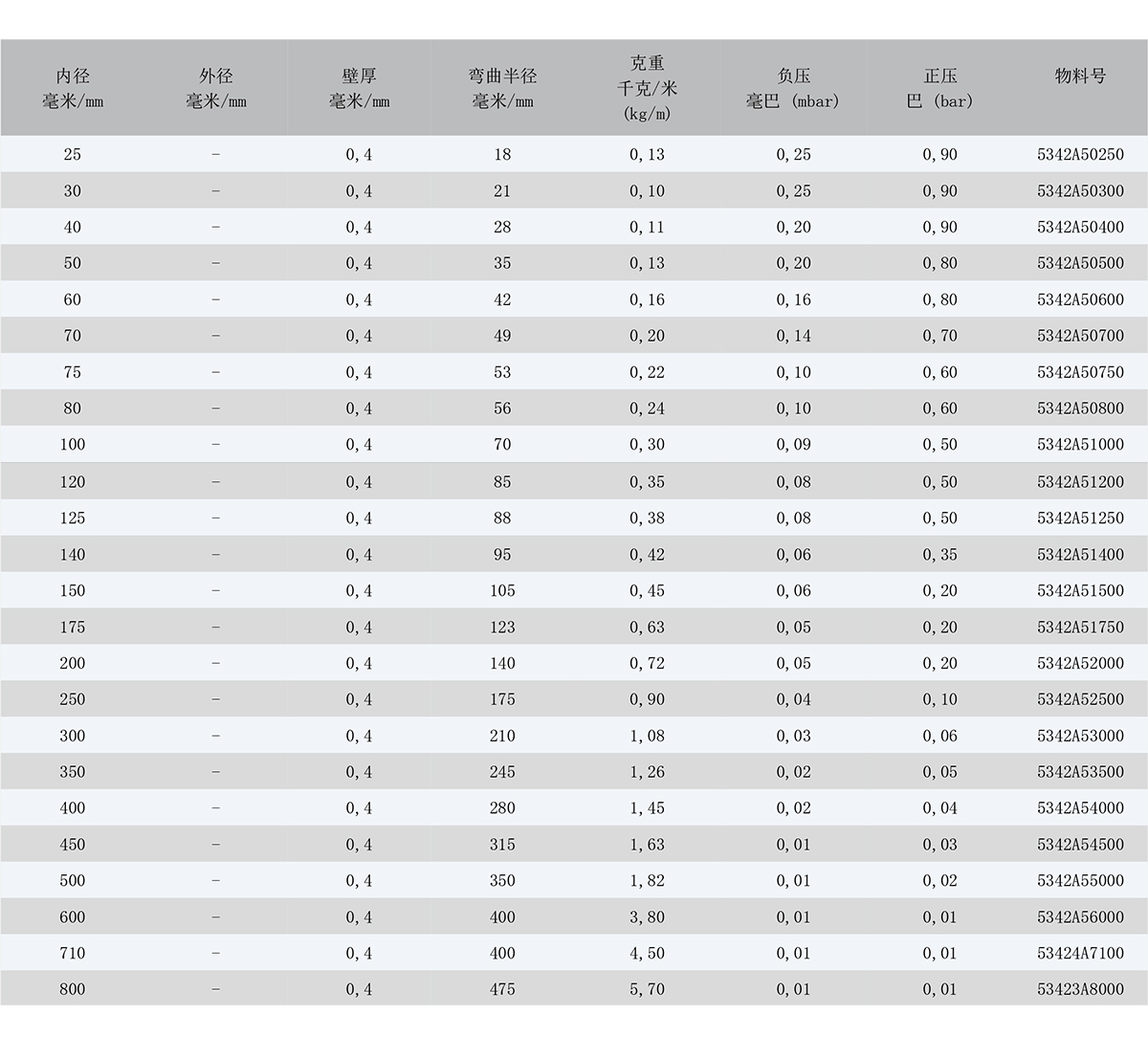Click part number 5342A53000
The image size is (1148, 1037).
(x=1080, y=736)
